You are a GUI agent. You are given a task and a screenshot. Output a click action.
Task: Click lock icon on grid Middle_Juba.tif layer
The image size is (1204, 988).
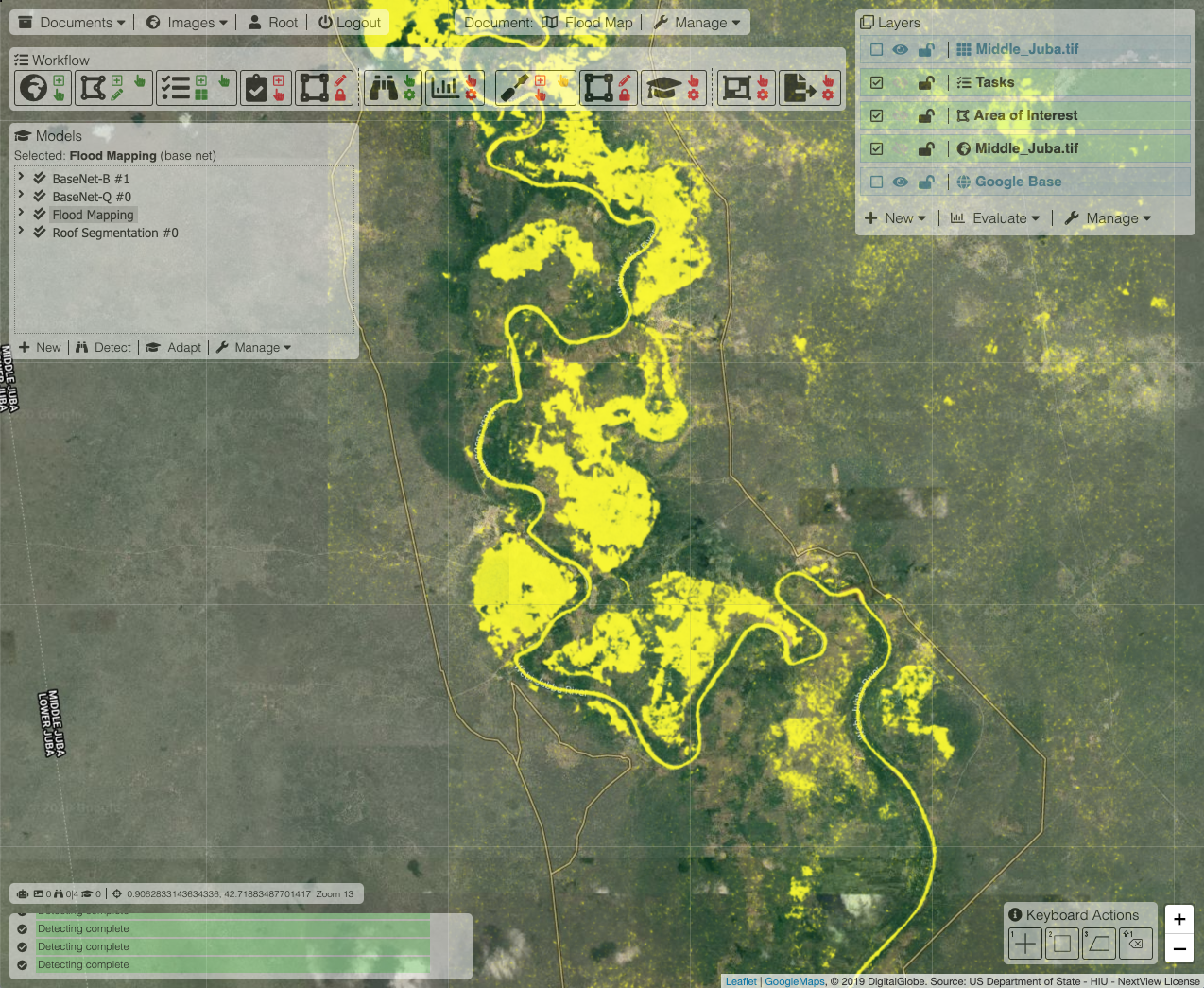926,49
